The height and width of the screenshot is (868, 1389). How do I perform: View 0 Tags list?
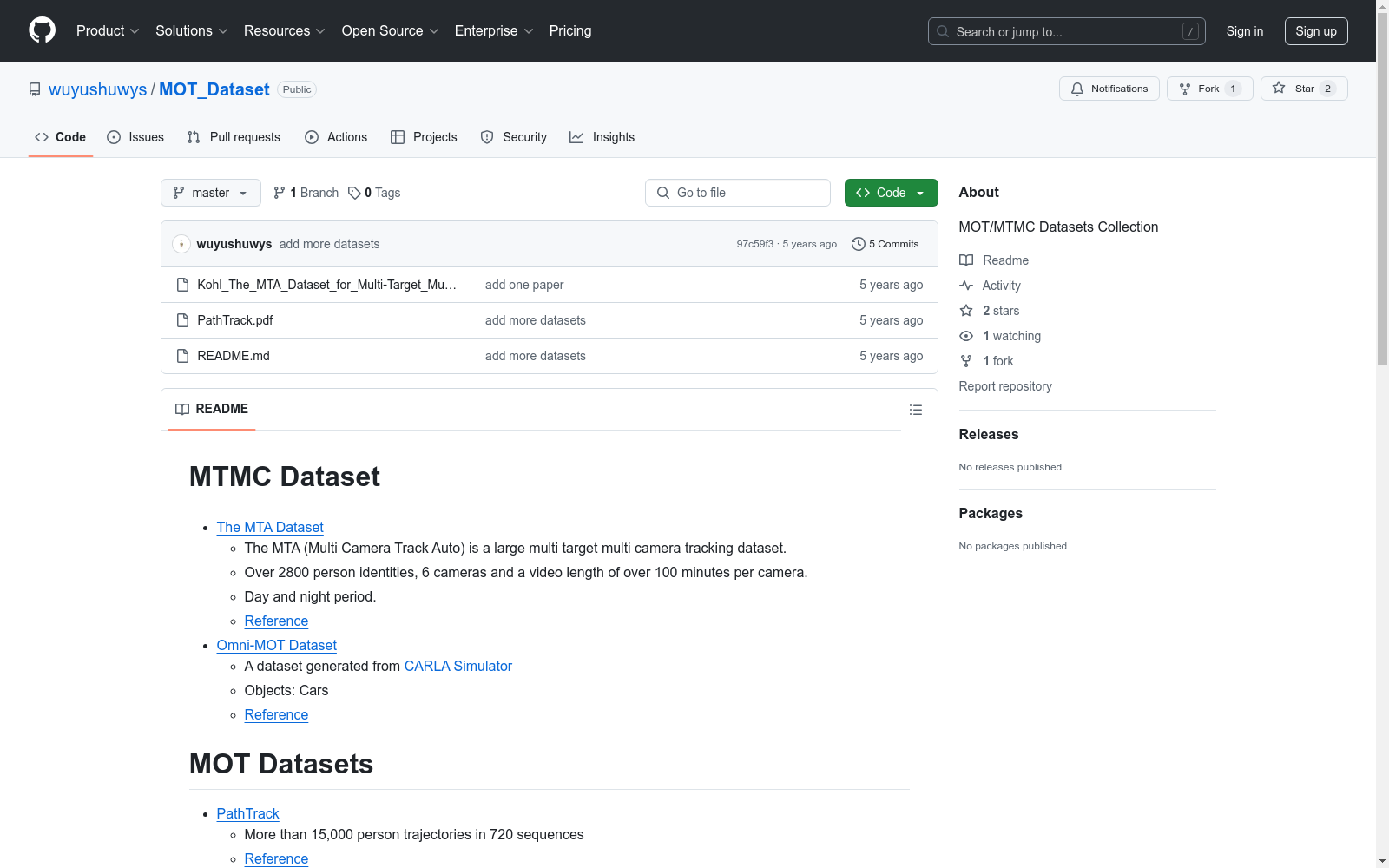374,193
